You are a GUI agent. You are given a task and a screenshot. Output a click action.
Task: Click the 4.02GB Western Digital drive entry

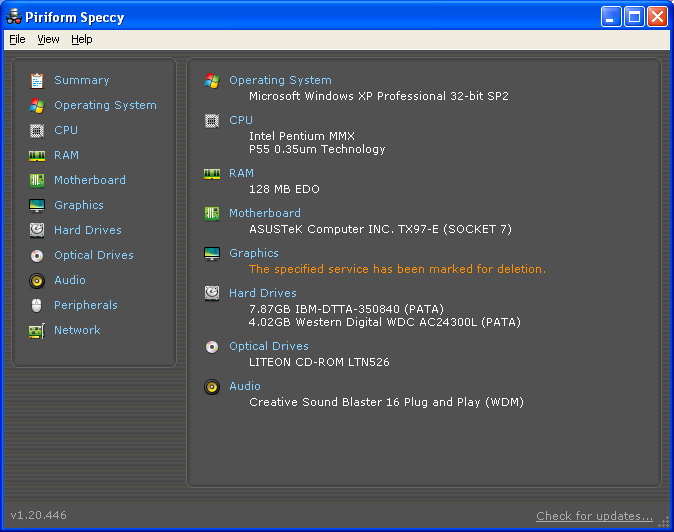[385, 323]
